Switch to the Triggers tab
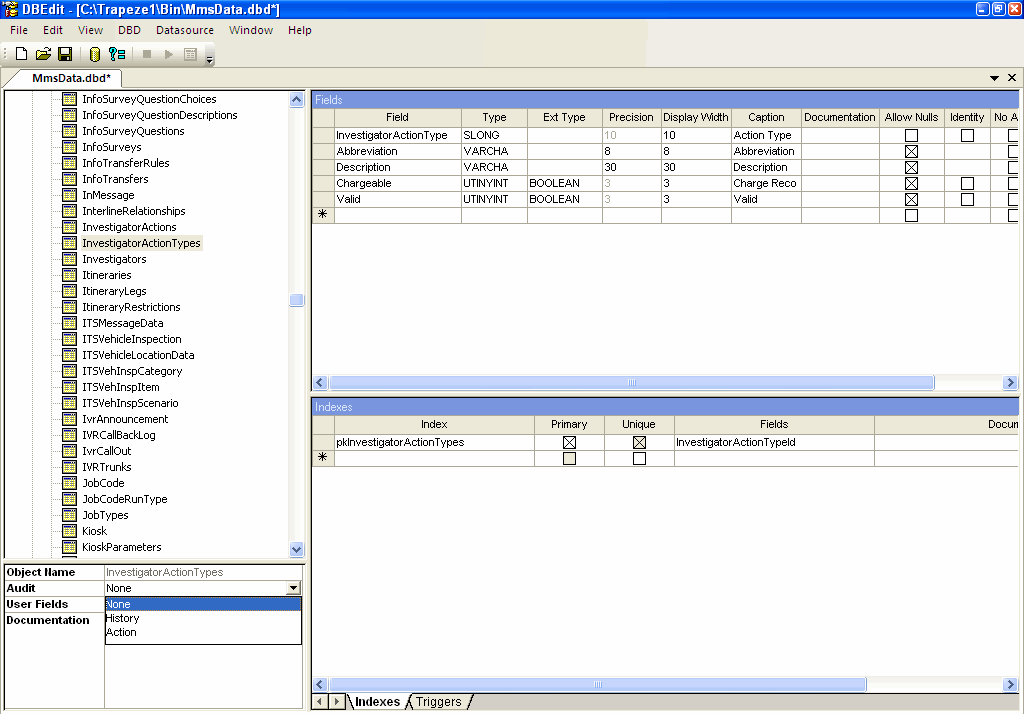 point(437,701)
